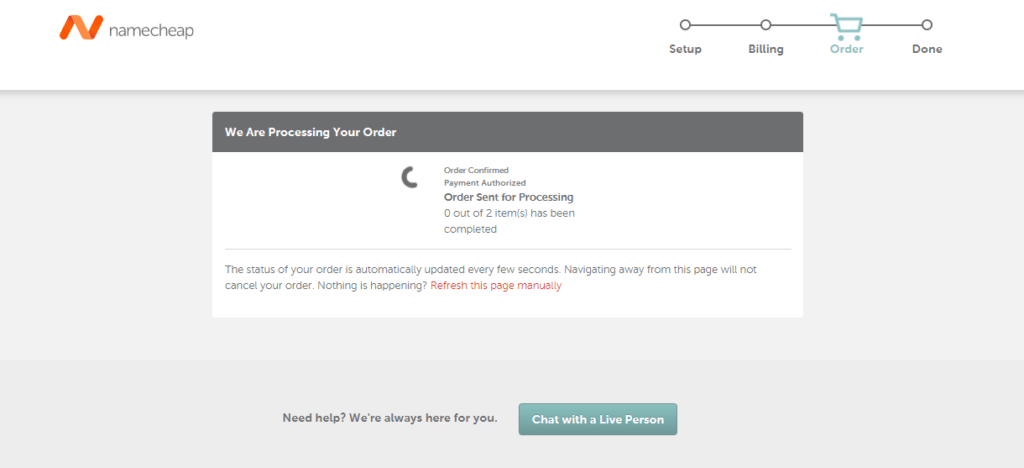Click the 'Payment Authorized' status text
The width and height of the screenshot is (1024, 468).
pyautogui.click(x=483, y=183)
